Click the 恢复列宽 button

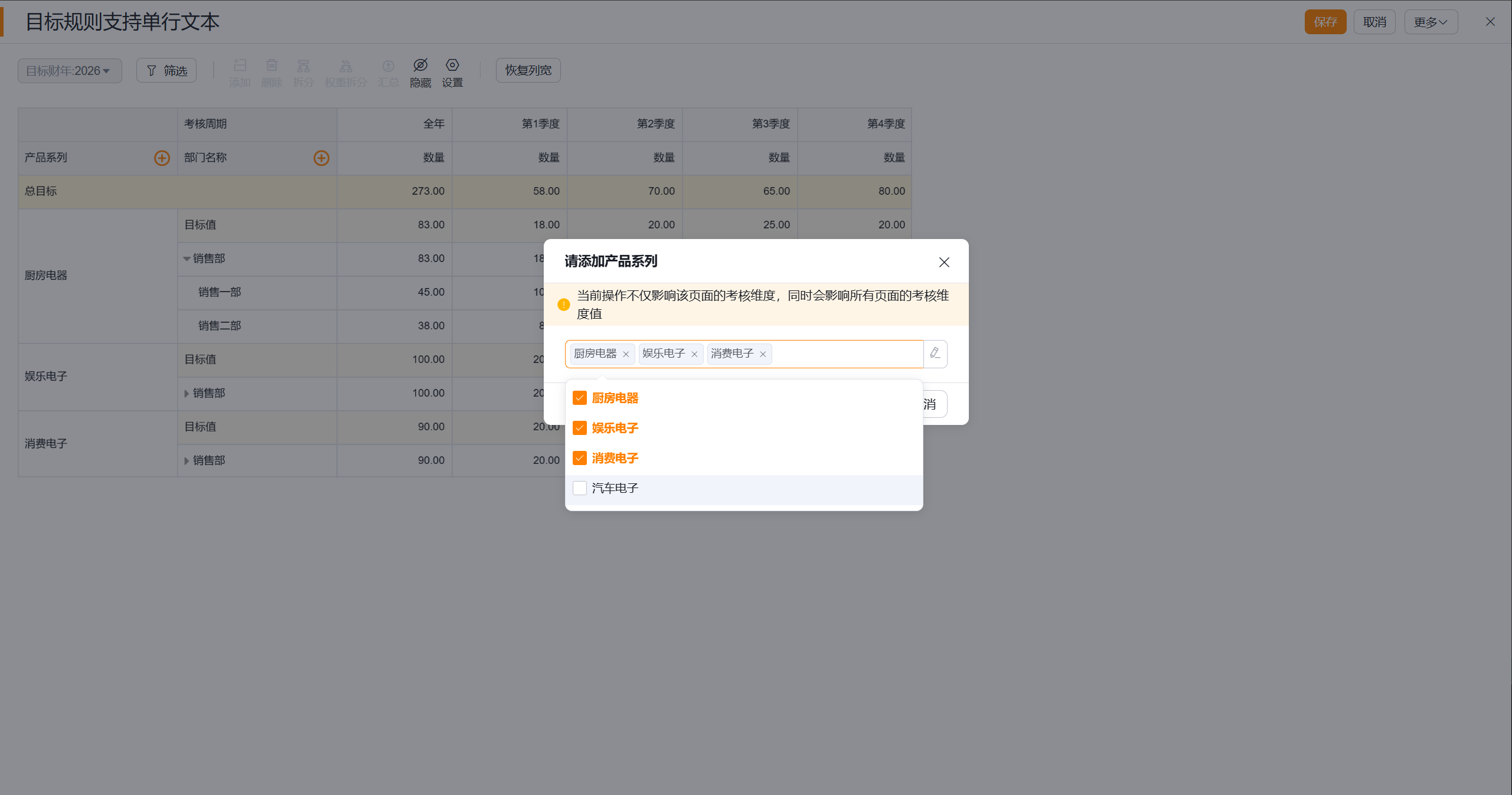[x=528, y=70]
